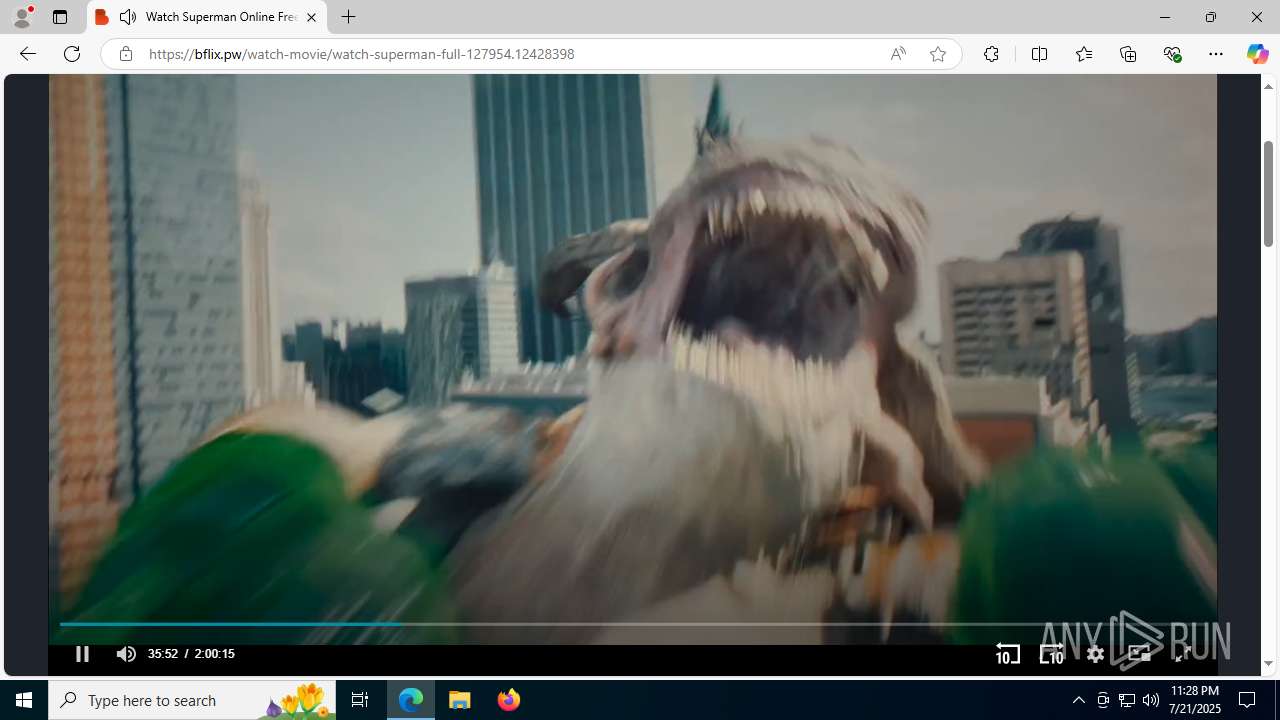The image size is (1280, 720).
Task: Open Split screen view
Action: [1039, 54]
